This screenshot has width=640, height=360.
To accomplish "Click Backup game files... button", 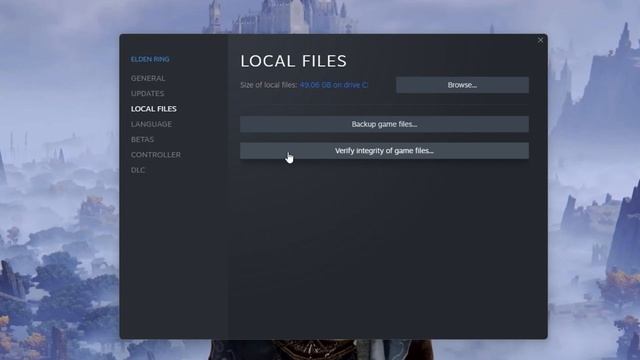I will coord(384,124).
